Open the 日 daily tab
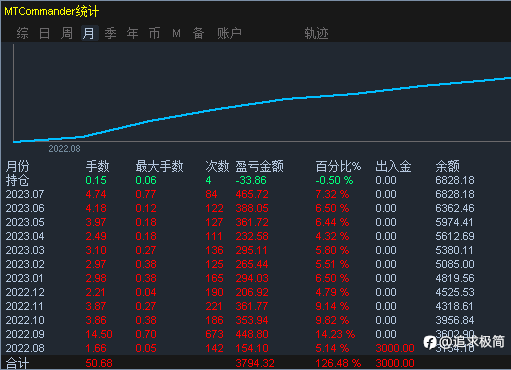This screenshot has height=370, width=511. (x=44, y=33)
